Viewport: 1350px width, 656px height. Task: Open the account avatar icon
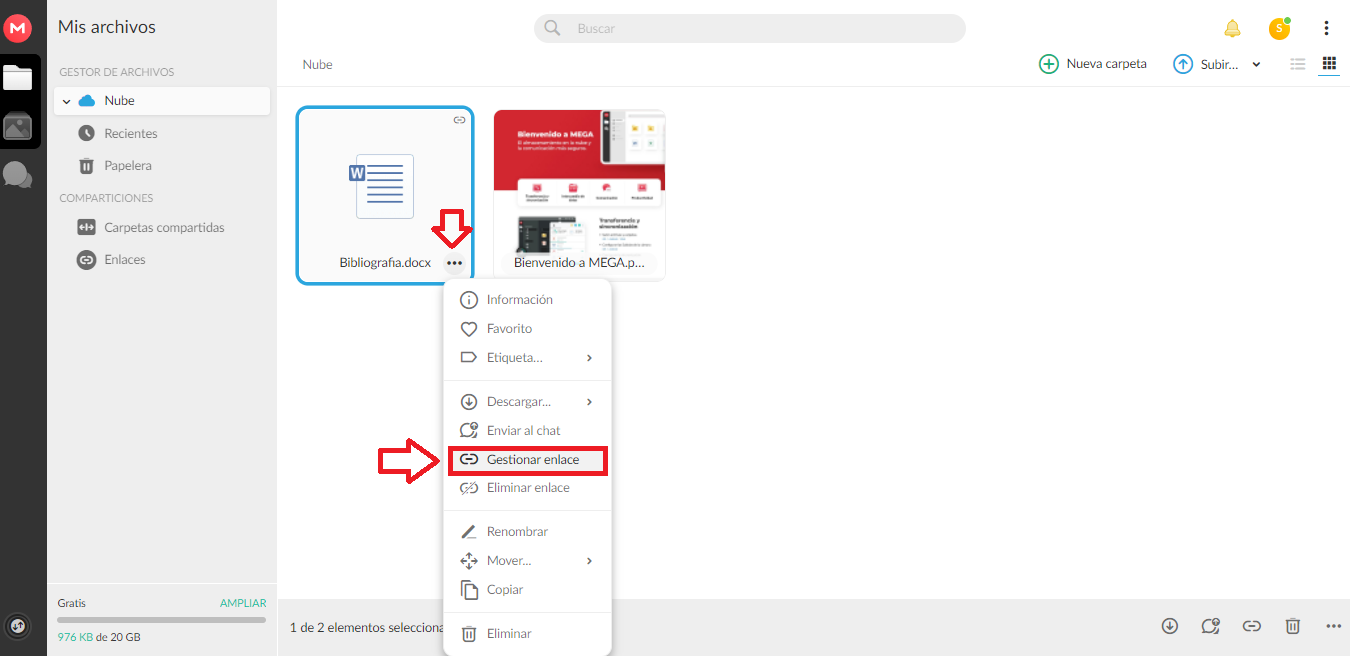tap(1279, 29)
